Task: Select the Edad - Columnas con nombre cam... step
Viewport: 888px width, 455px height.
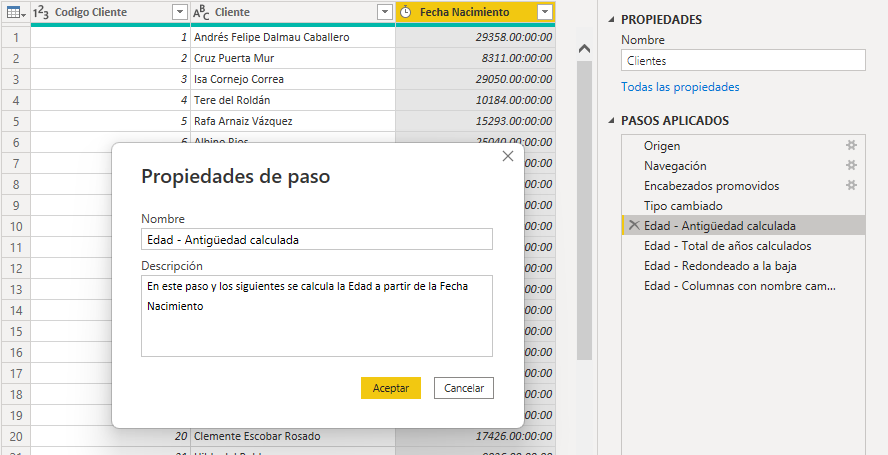Action: (x=743, y=285)
